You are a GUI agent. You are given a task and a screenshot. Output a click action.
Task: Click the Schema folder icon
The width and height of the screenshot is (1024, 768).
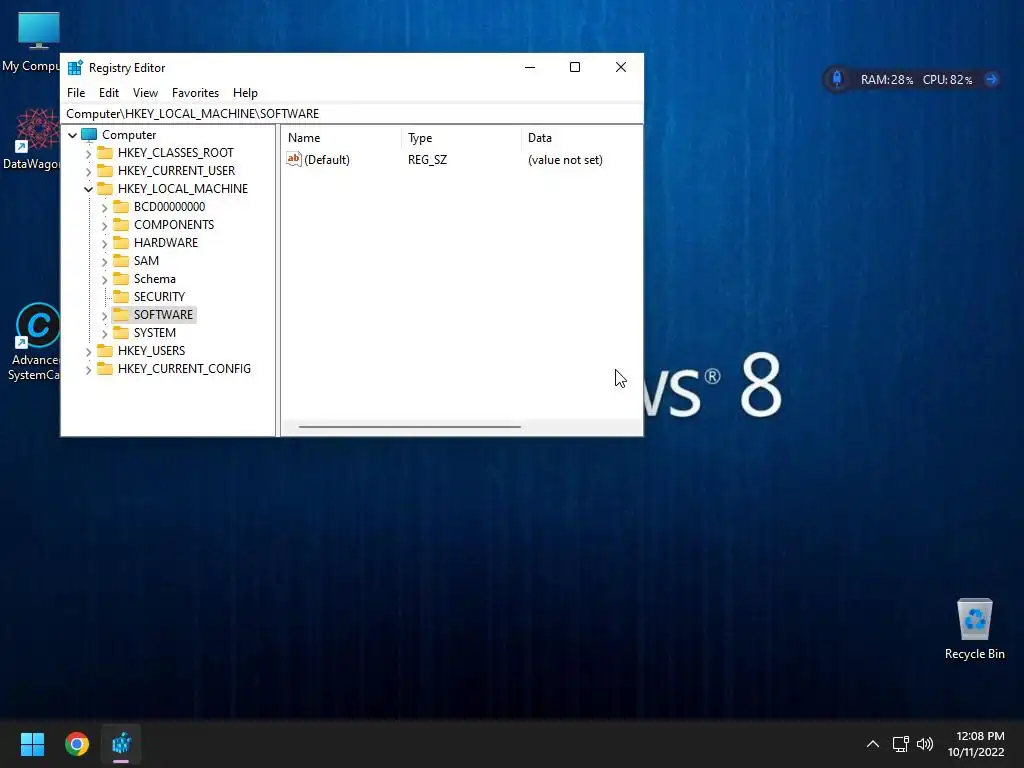121,279
